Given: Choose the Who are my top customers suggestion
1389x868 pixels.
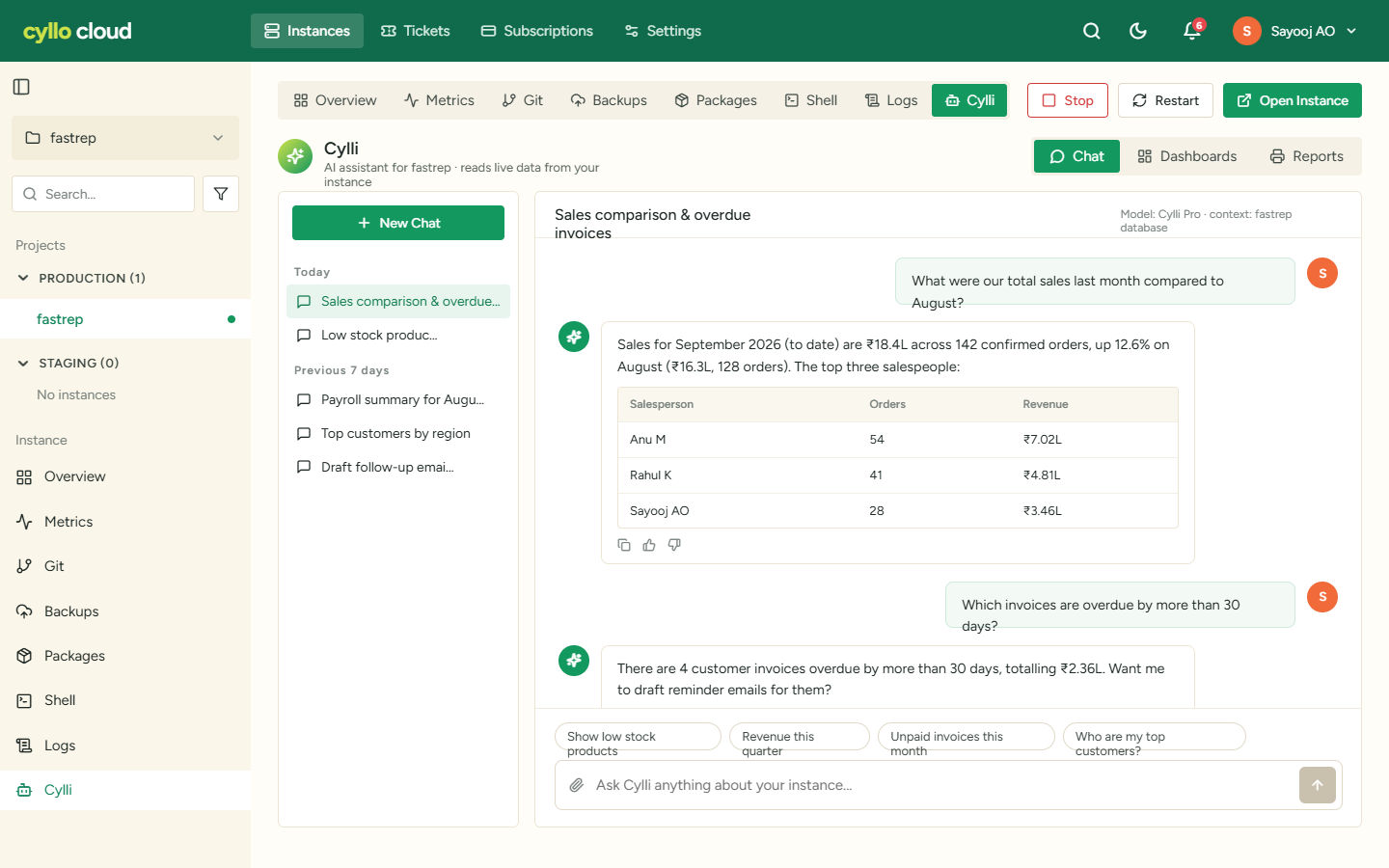Looking at the screenshot, I should (1155, 737).
